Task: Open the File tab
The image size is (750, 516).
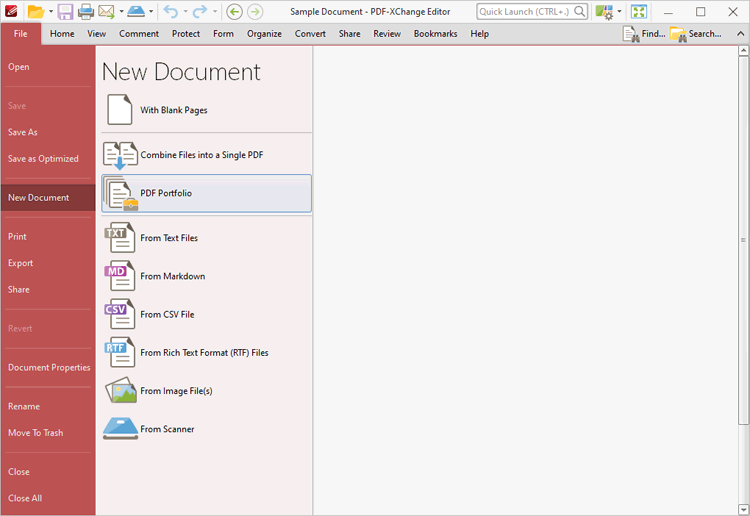Action: pos(21,34)
